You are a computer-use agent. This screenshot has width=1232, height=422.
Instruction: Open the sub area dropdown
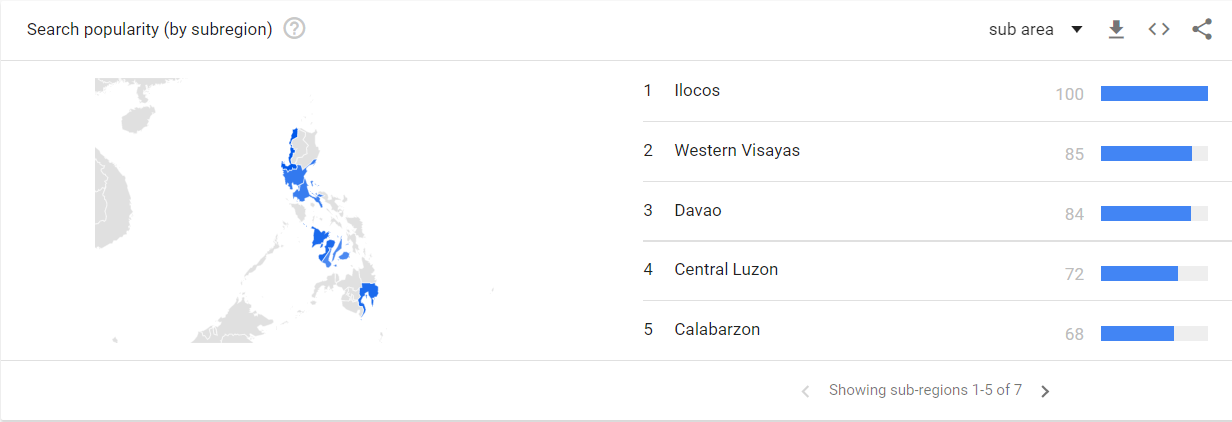1036,29
